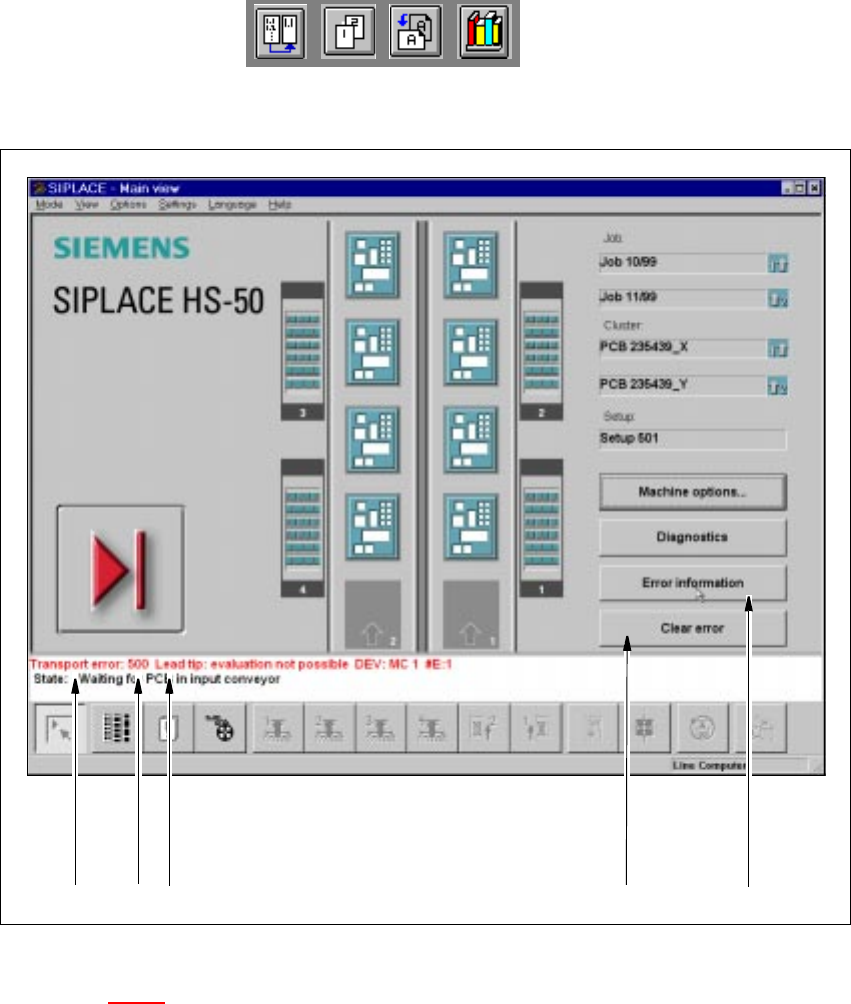Open the Settings menu
The image size is (851, 1004).
coord(177,204)
